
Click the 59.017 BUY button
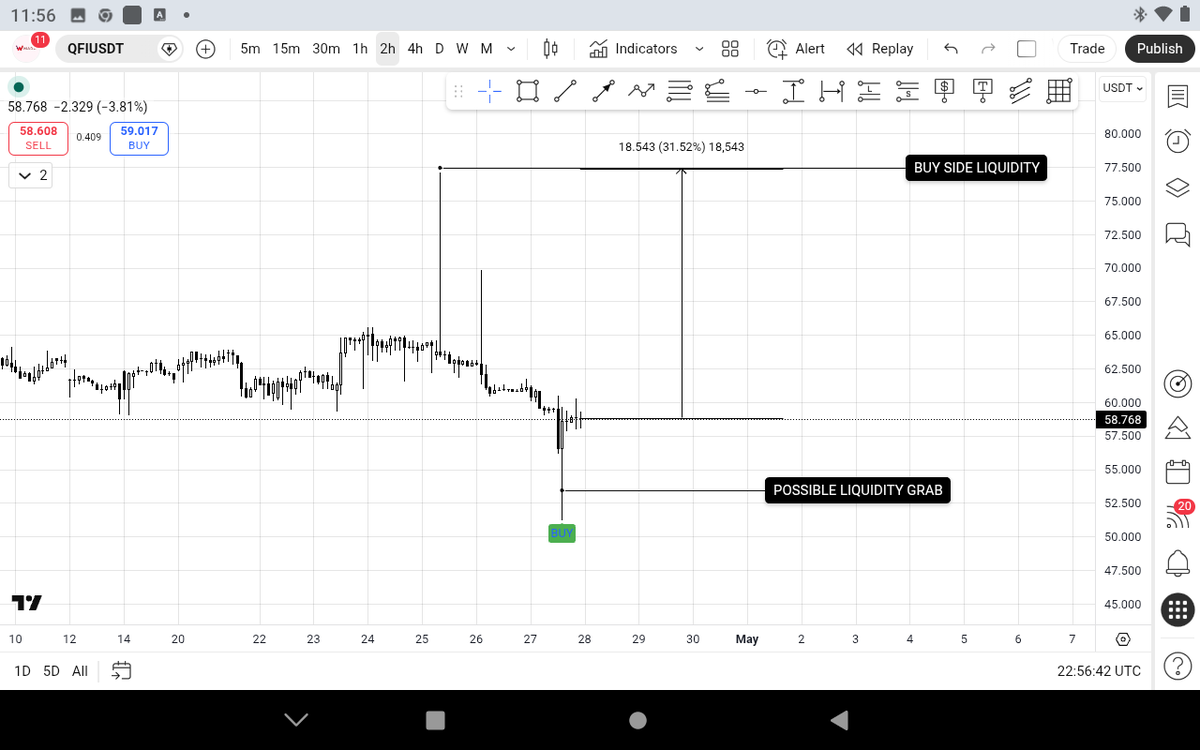[139, 138]
